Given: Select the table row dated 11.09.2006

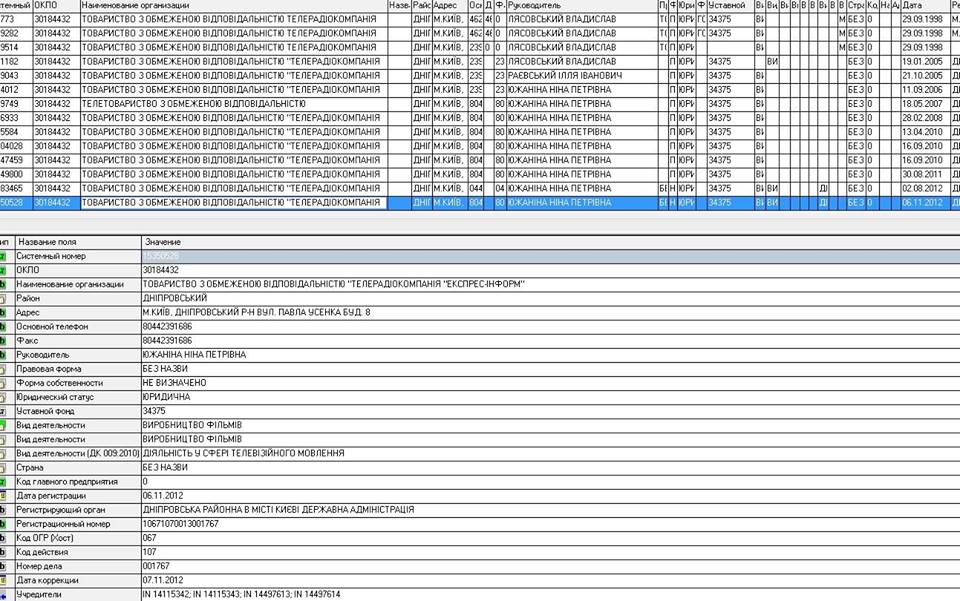Looking at the screenshot, I should [480, 89].
